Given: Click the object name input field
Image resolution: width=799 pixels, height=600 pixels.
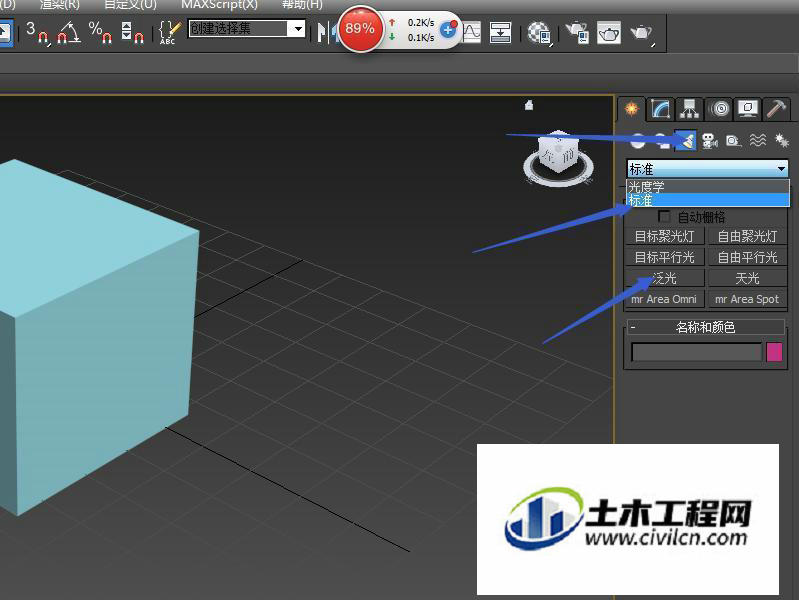Looking at the screenshot, I should pyautogui.click(x=697, y=352).
